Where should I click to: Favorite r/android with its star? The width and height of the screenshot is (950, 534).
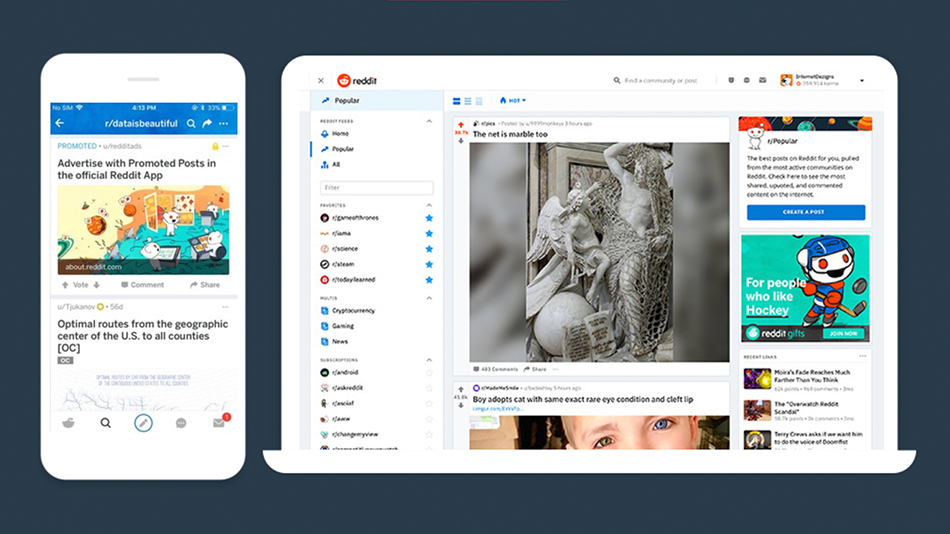click(429, 373)
